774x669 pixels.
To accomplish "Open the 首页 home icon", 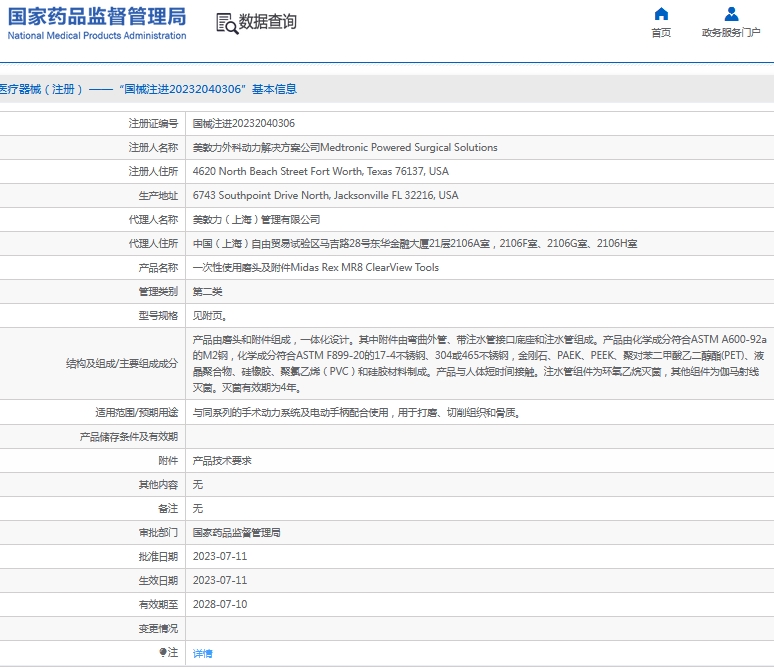I will [x=661, y=14].
